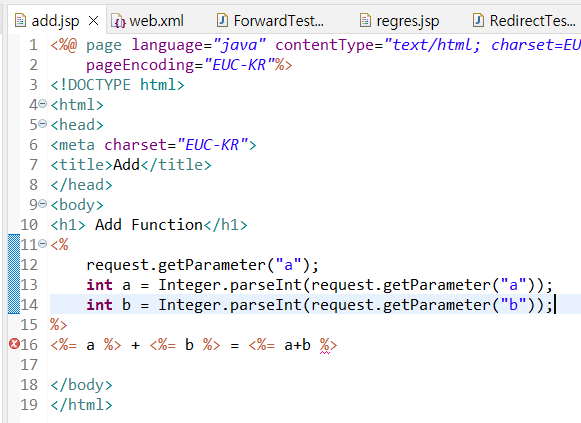
Task: Click the int a declaration on line 13
Action: click(x=319, y=285)
